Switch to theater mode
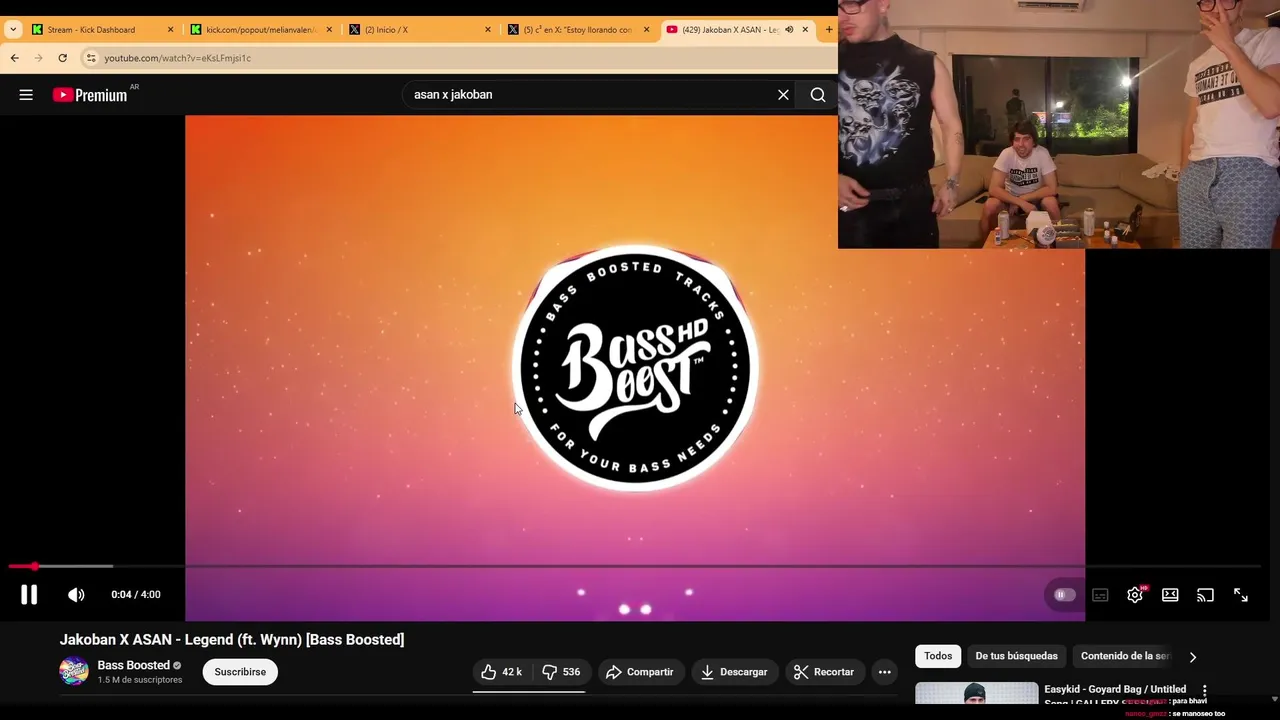This screenshot has height=720, width=1280. [x=1170, y=595]
